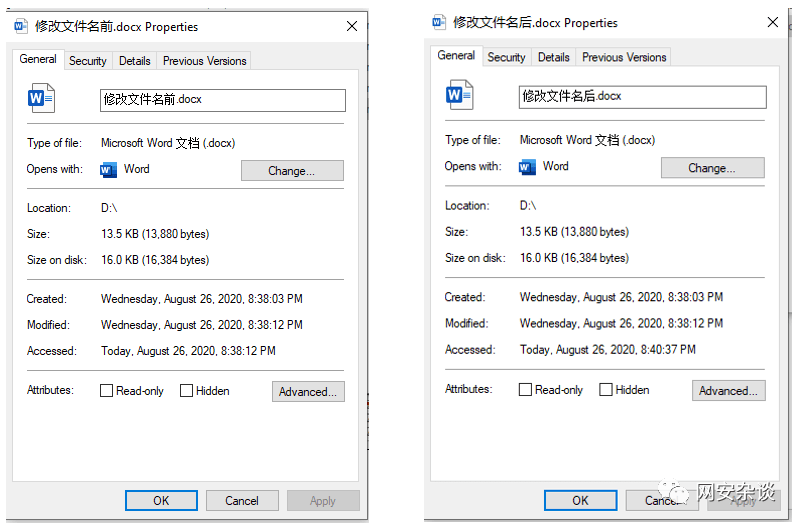Enable Read-only in 修改文件名后.docx Properties
This screenshot has height=527, width=801.
pos(525,390)
